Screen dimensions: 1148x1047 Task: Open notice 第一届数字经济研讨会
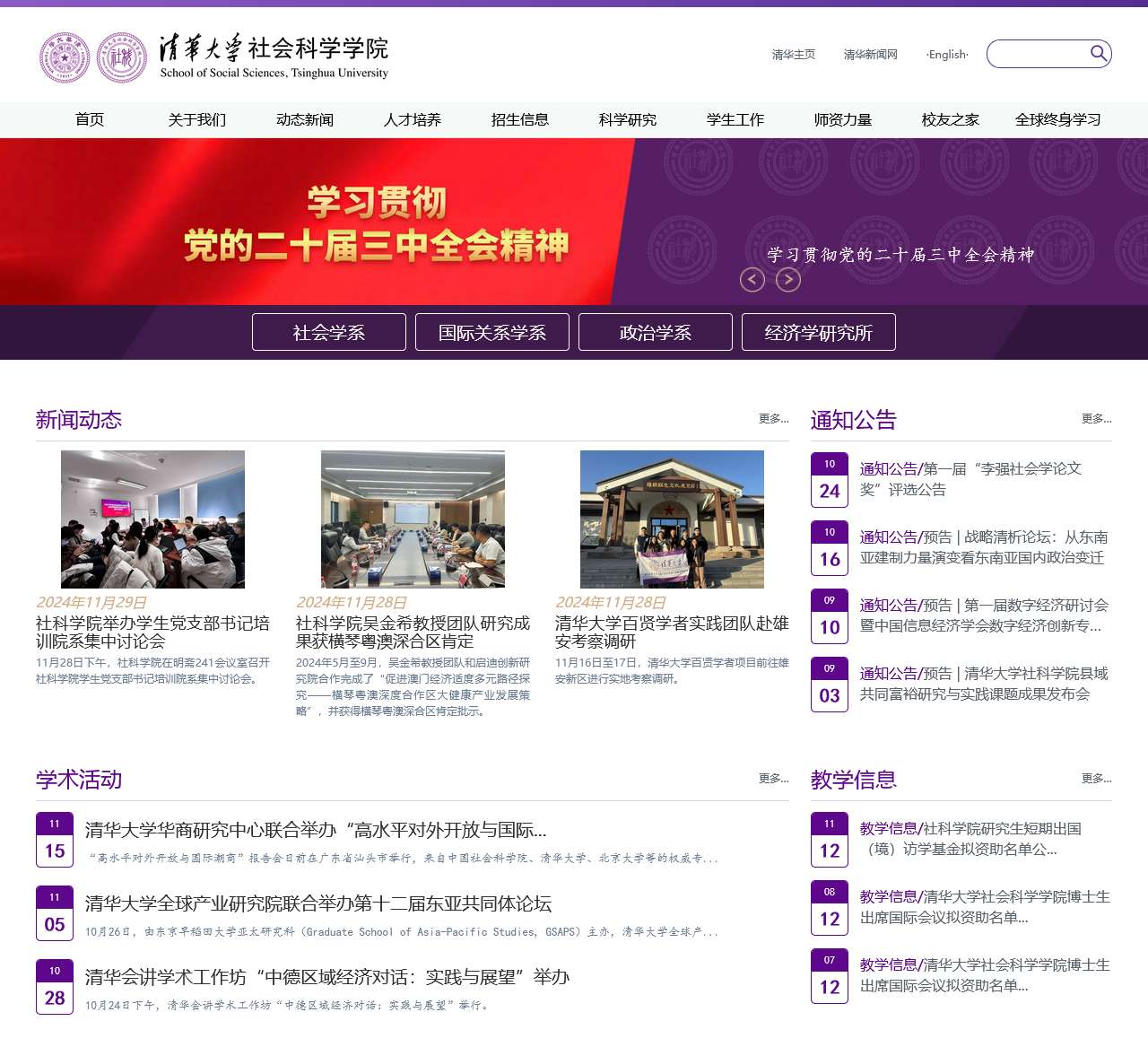985,615
